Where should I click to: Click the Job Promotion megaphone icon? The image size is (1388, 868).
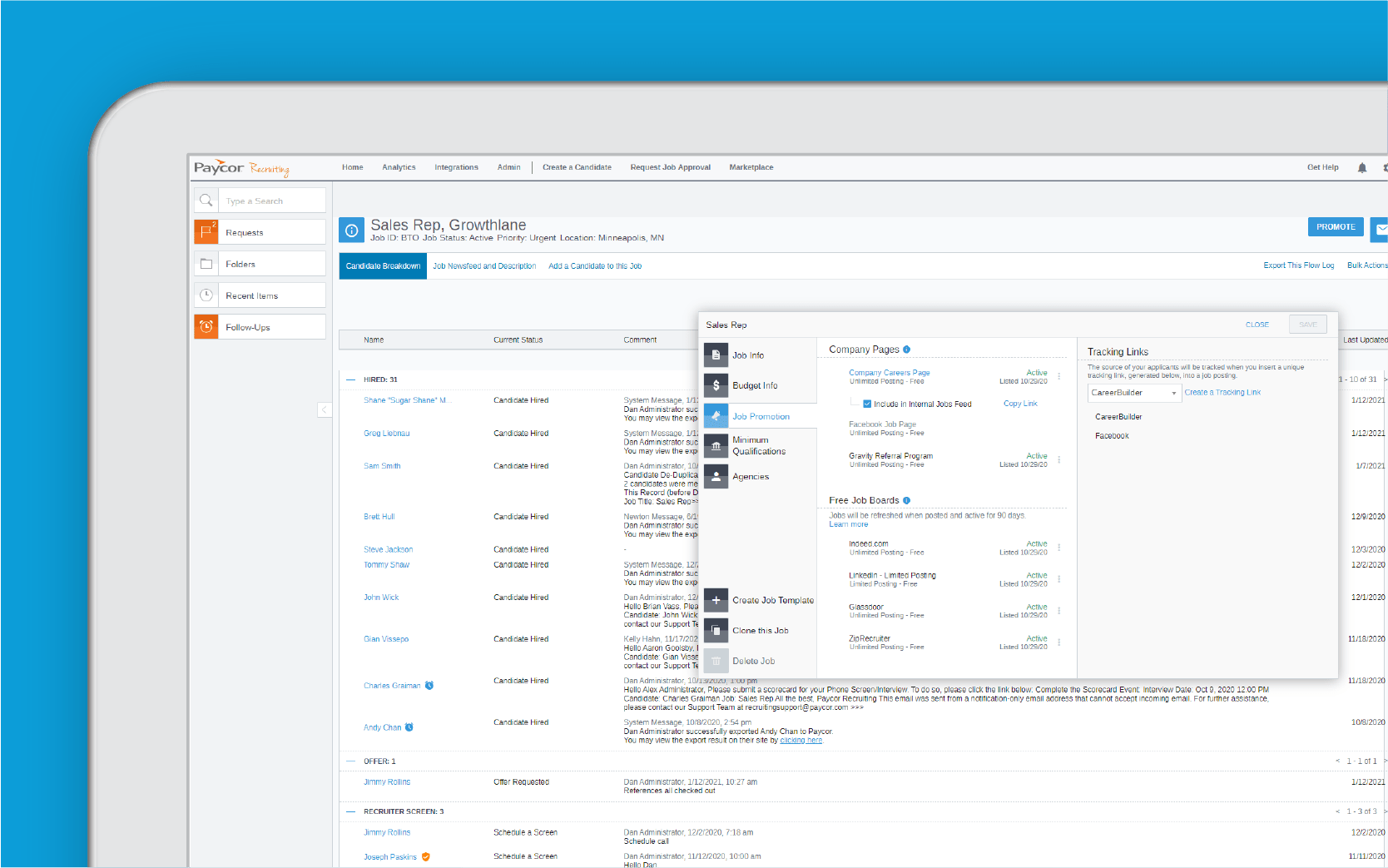[x=716, y=416]
